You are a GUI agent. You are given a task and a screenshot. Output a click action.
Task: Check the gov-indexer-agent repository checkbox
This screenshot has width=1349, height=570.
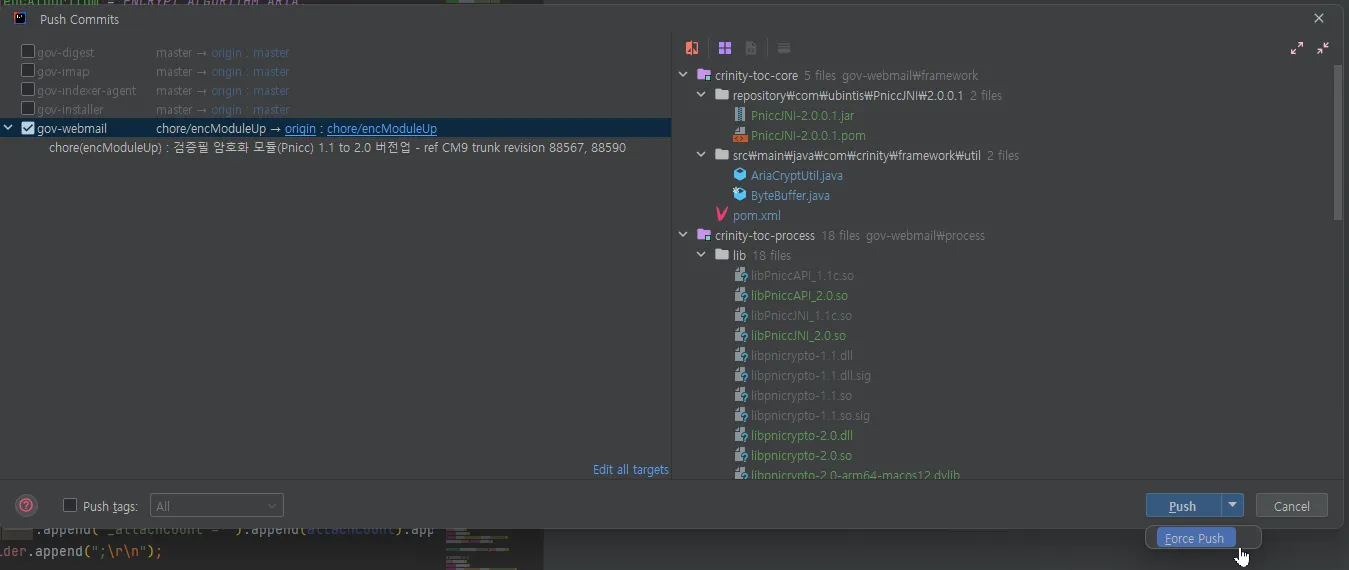click(x=28, y=90)
